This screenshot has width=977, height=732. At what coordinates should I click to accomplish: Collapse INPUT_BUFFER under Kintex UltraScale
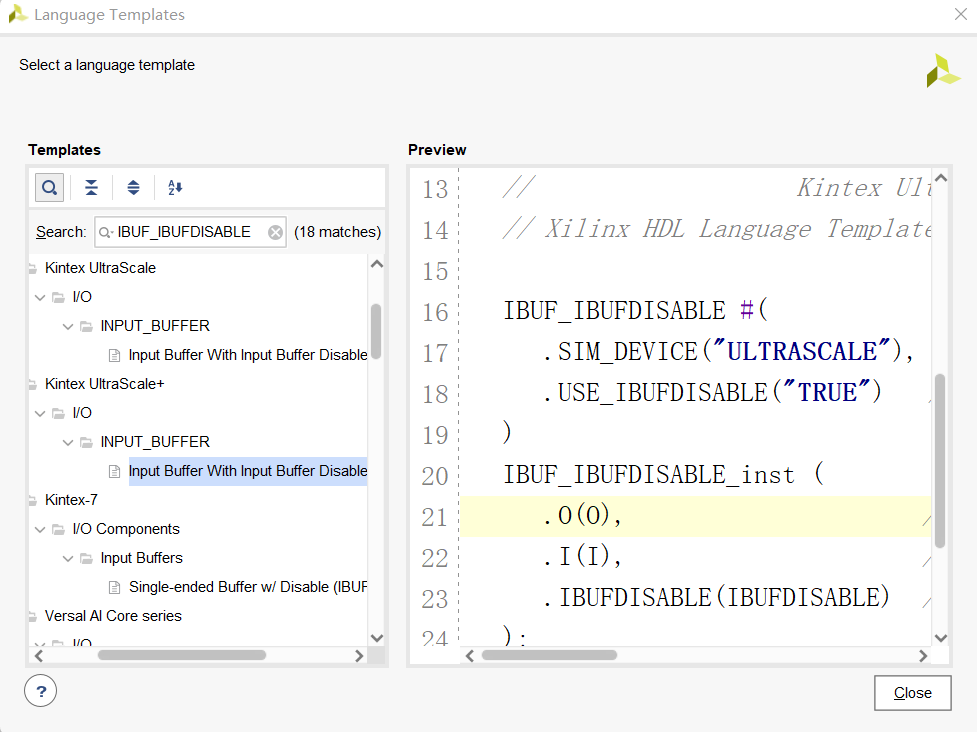click(68, 326)
